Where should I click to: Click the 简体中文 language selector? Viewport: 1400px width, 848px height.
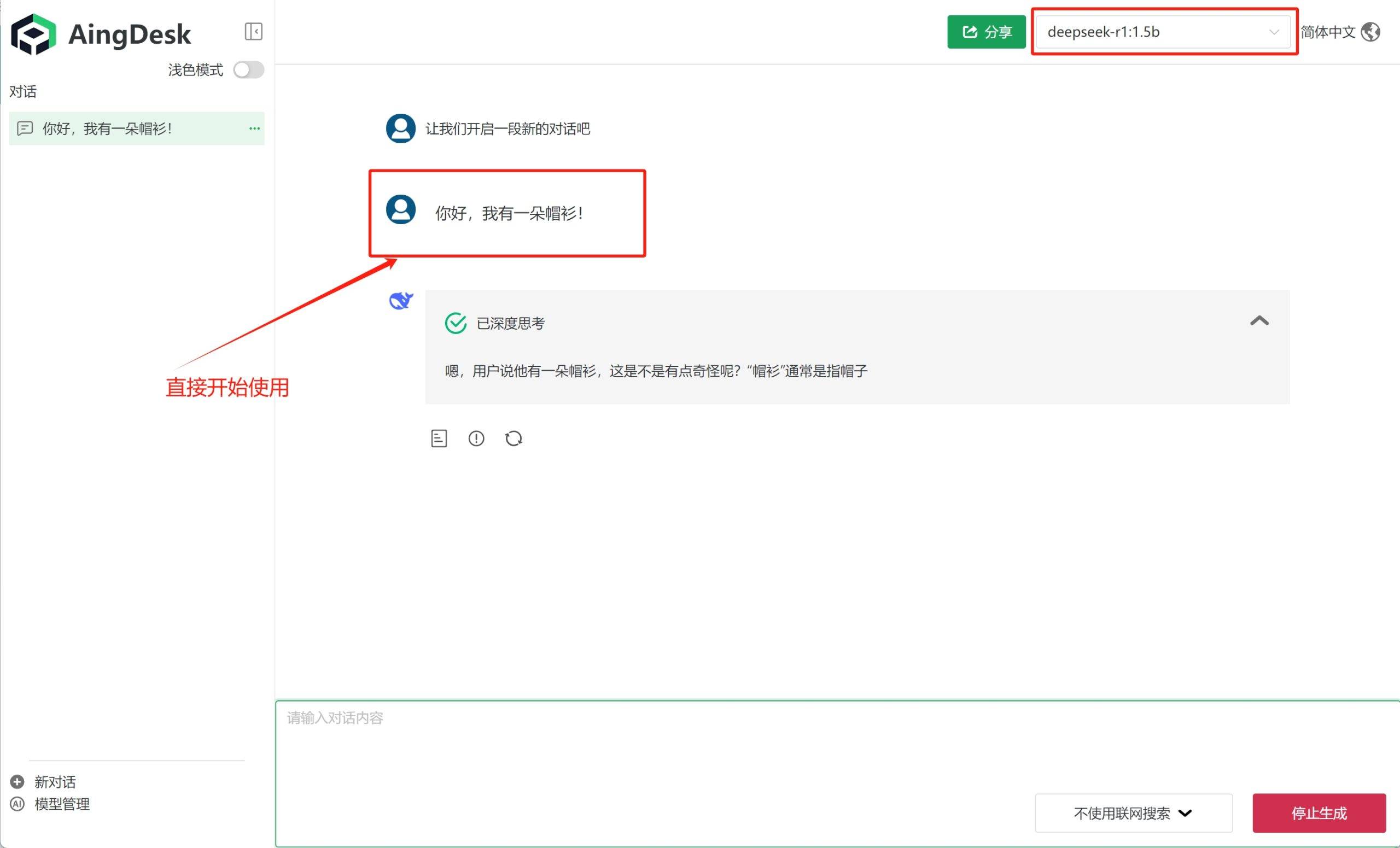(x=1328, y=32)
